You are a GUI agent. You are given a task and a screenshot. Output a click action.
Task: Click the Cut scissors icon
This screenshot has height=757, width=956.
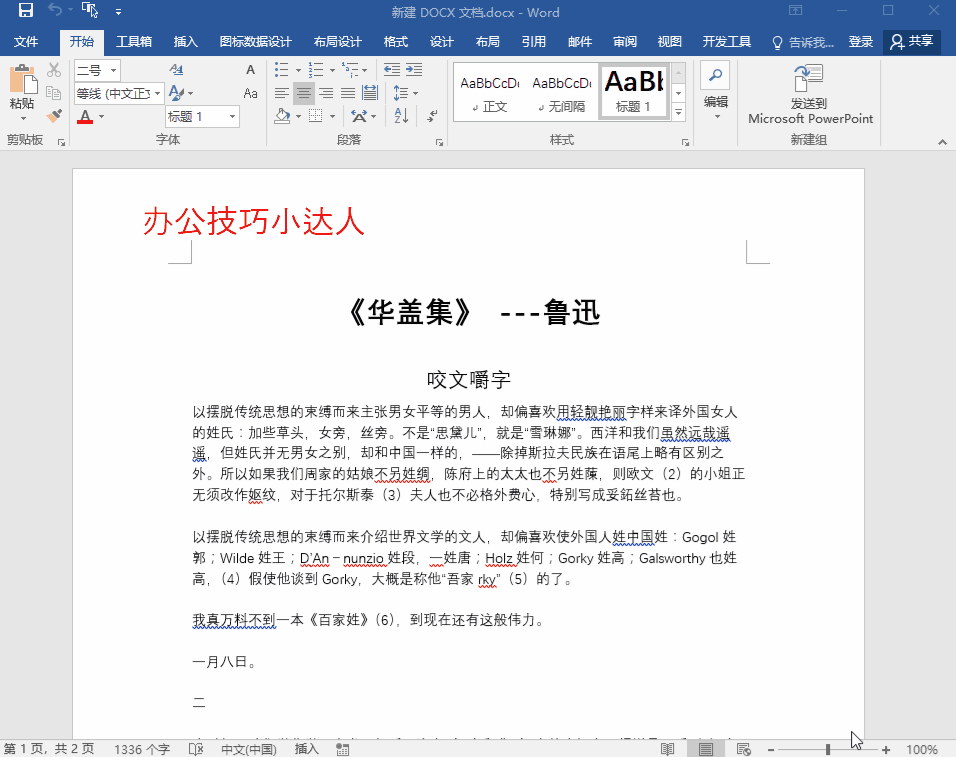coord(54,70)
